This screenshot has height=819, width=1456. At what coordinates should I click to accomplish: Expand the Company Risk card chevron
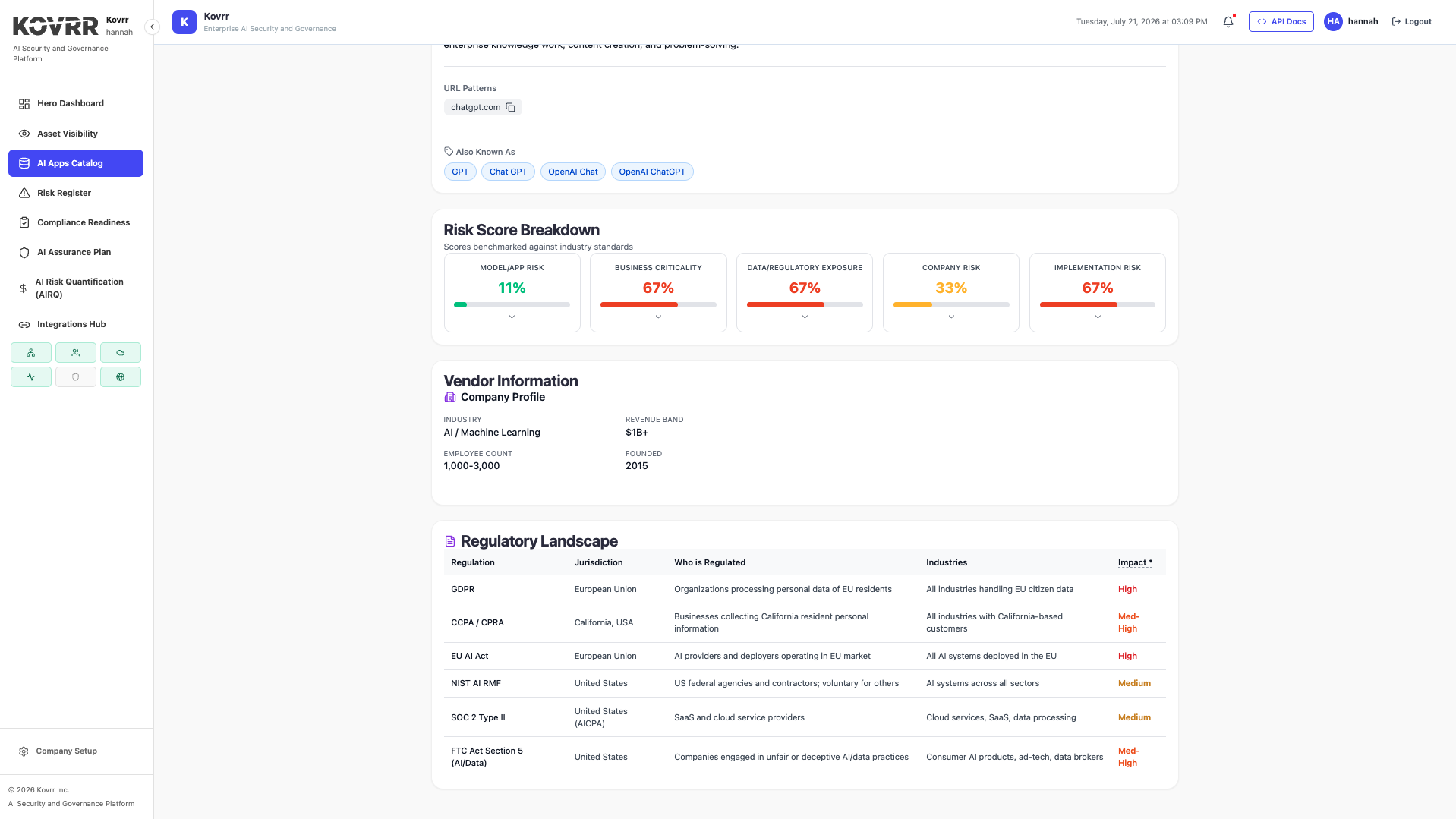click(x=951, y=317)
